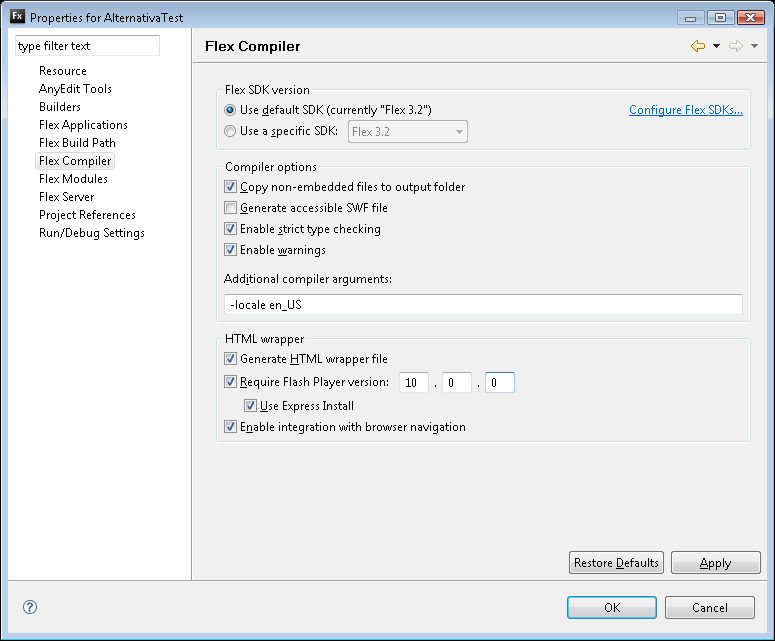Click the forward navigation arrow icon

tap(736, 46)
